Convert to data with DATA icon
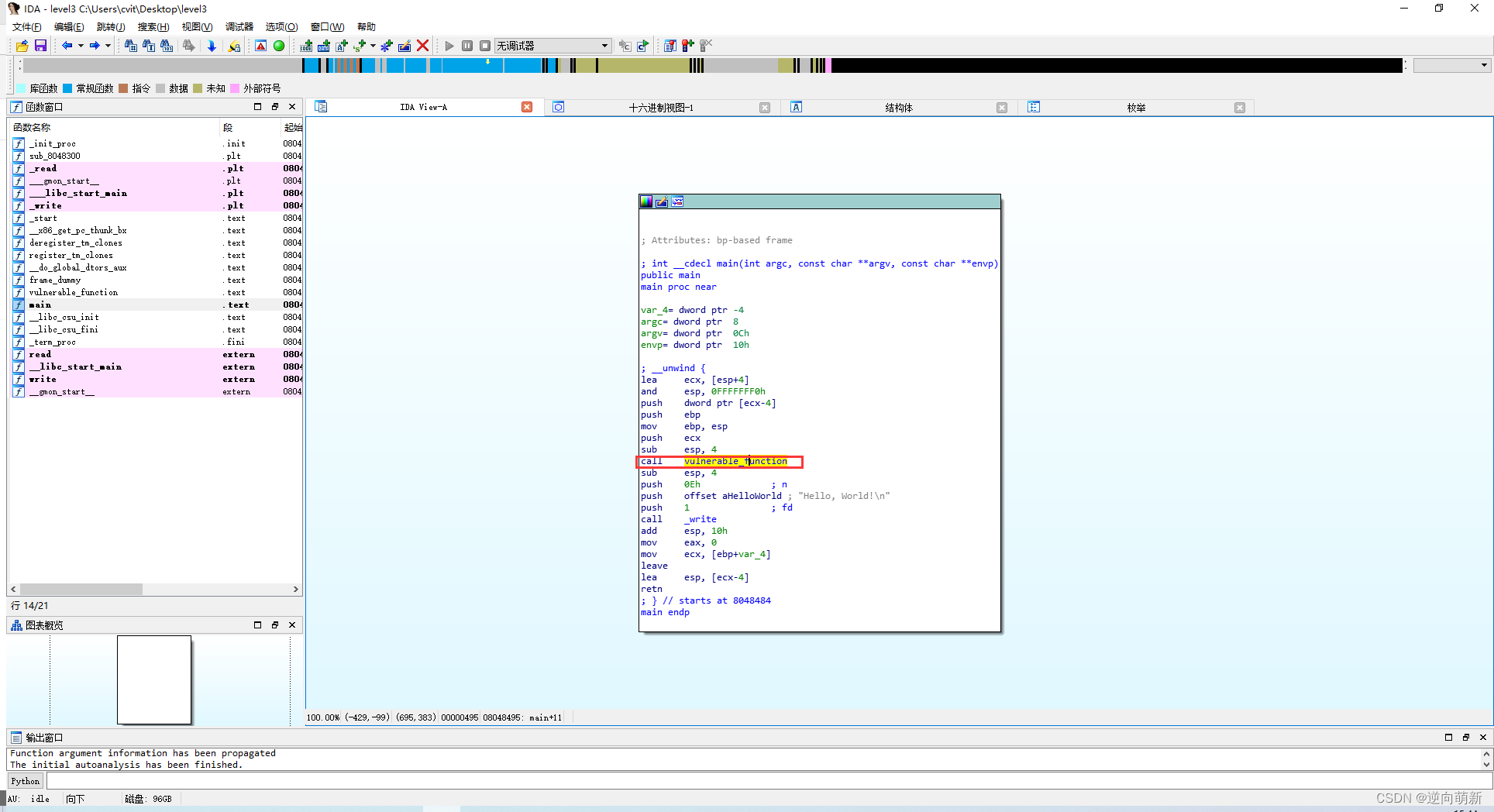 pyautogui.click(x=324, y=46)
